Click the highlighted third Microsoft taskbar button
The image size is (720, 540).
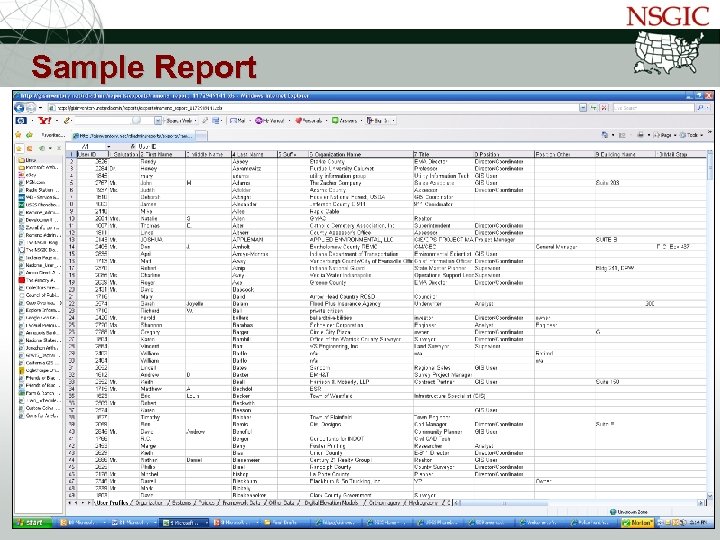[x=184, y=523]
